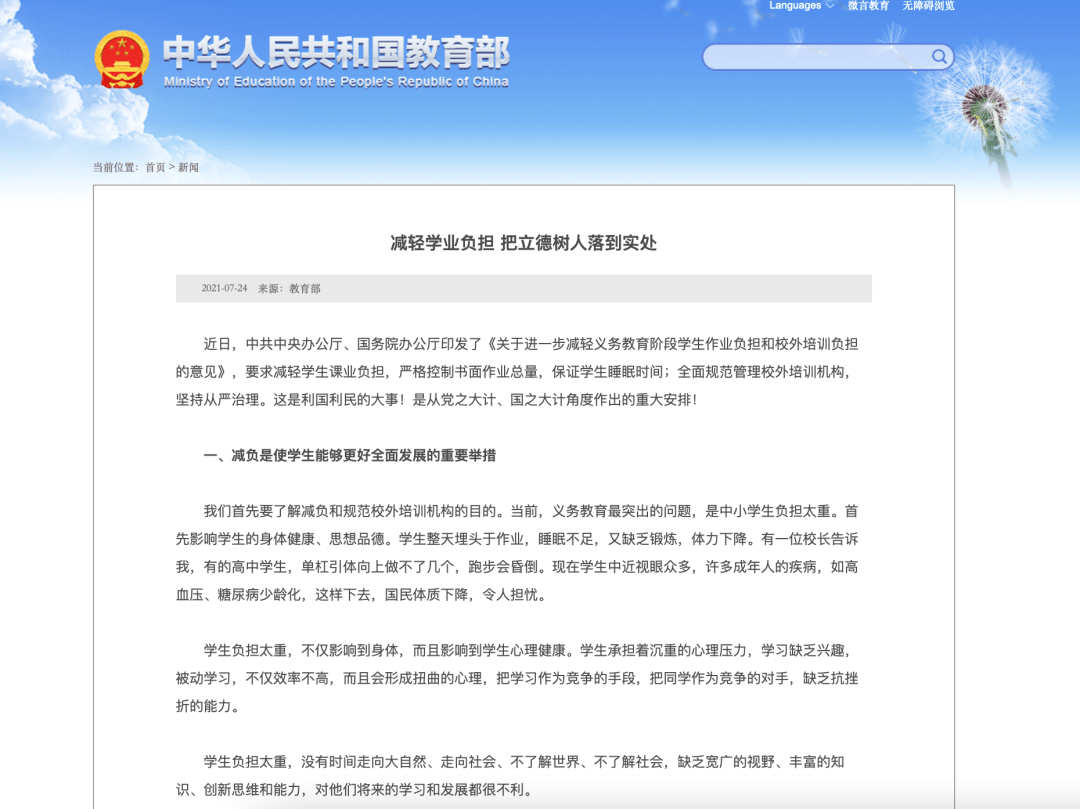Open the 微言教育 link
This screenshot has height=809, width=1080.
[868, 6]
